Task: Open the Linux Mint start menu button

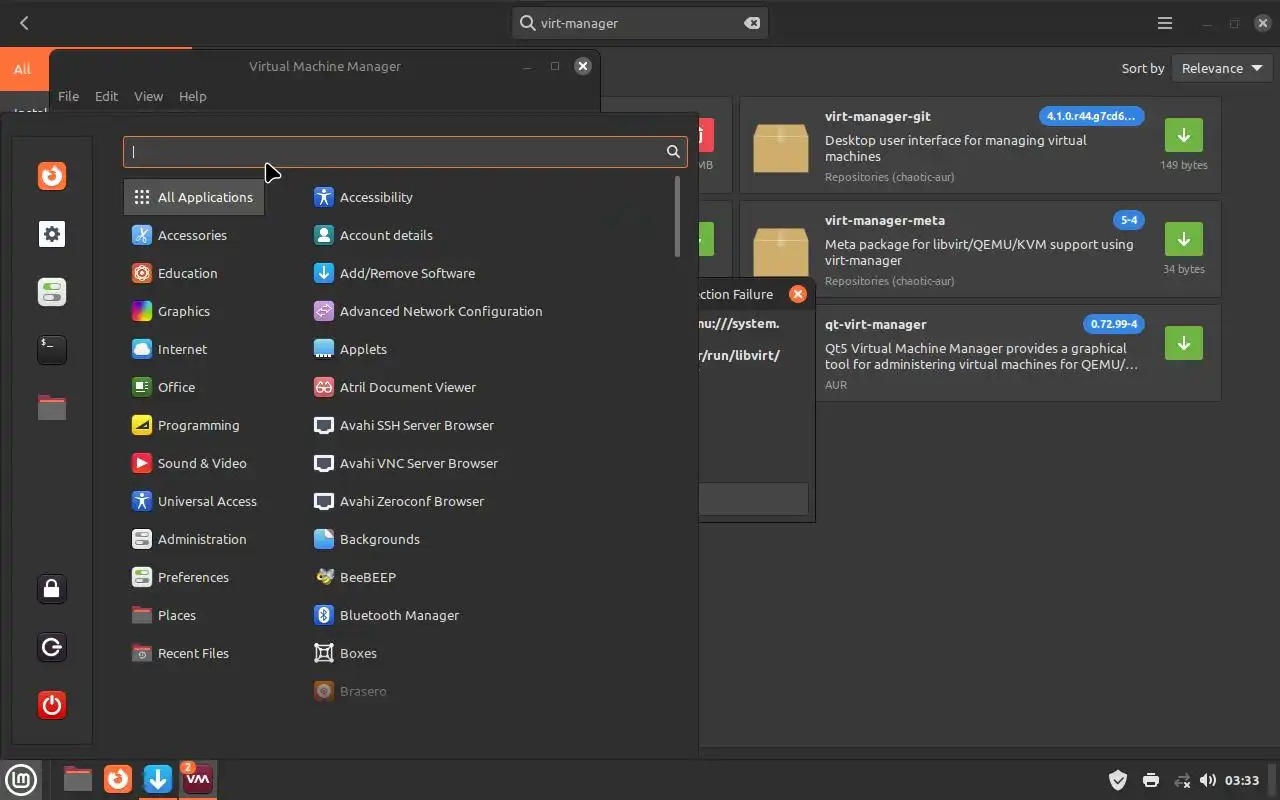Action: [x=21, y=779]
